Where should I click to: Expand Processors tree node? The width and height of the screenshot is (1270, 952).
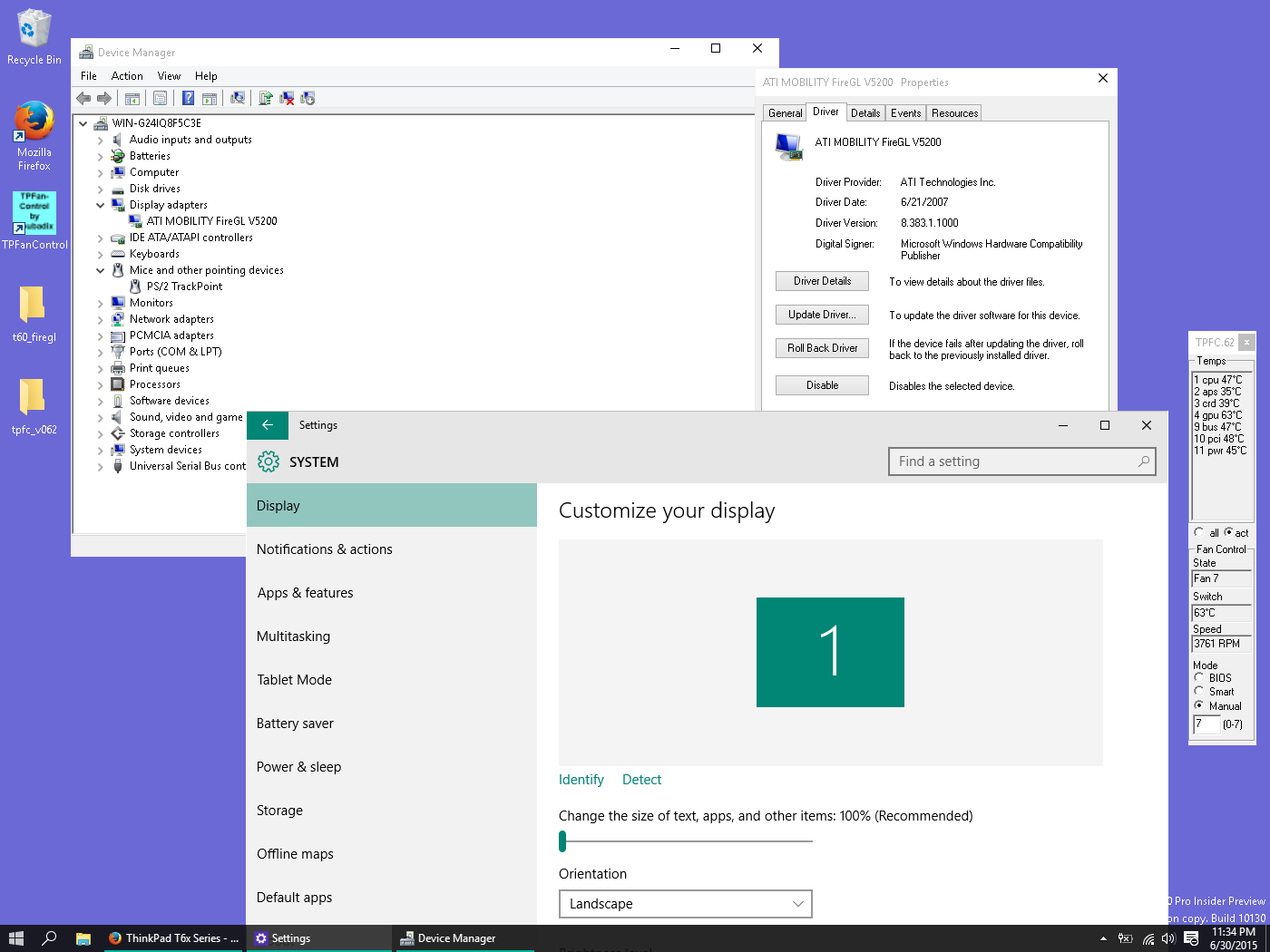click(101, 384)
